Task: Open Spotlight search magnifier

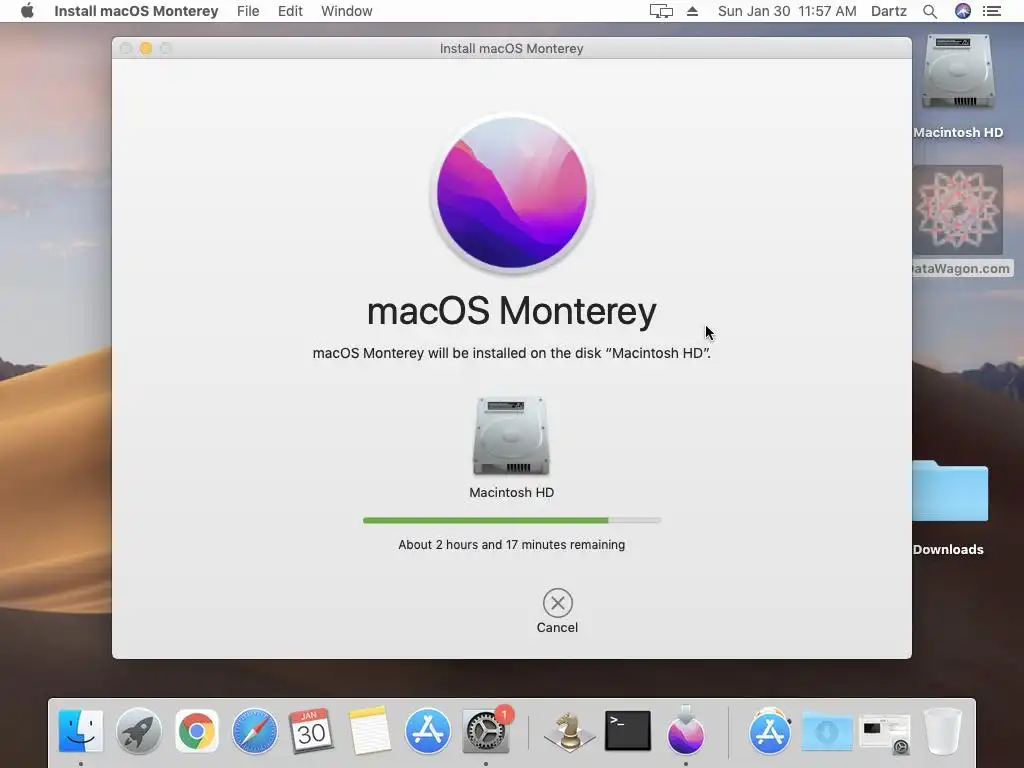Action: [x=930, y=11]
